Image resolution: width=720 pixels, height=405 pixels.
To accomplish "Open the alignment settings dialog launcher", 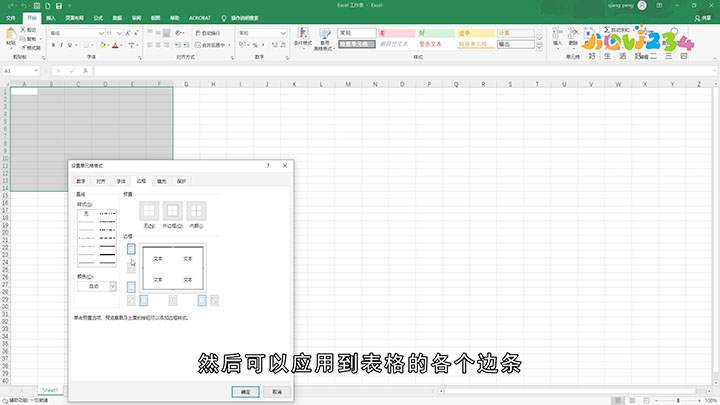I will (x=232, y=58).
